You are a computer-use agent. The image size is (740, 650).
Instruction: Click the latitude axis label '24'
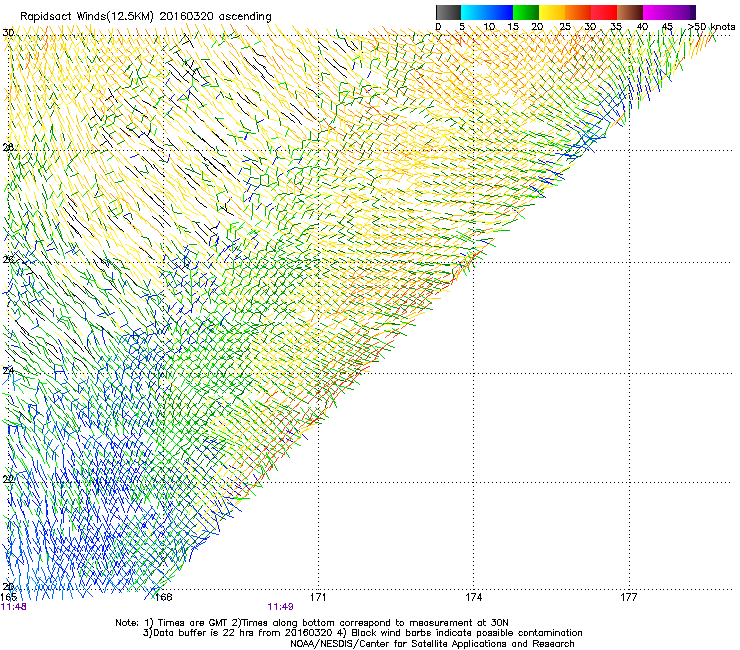[8, 371]
